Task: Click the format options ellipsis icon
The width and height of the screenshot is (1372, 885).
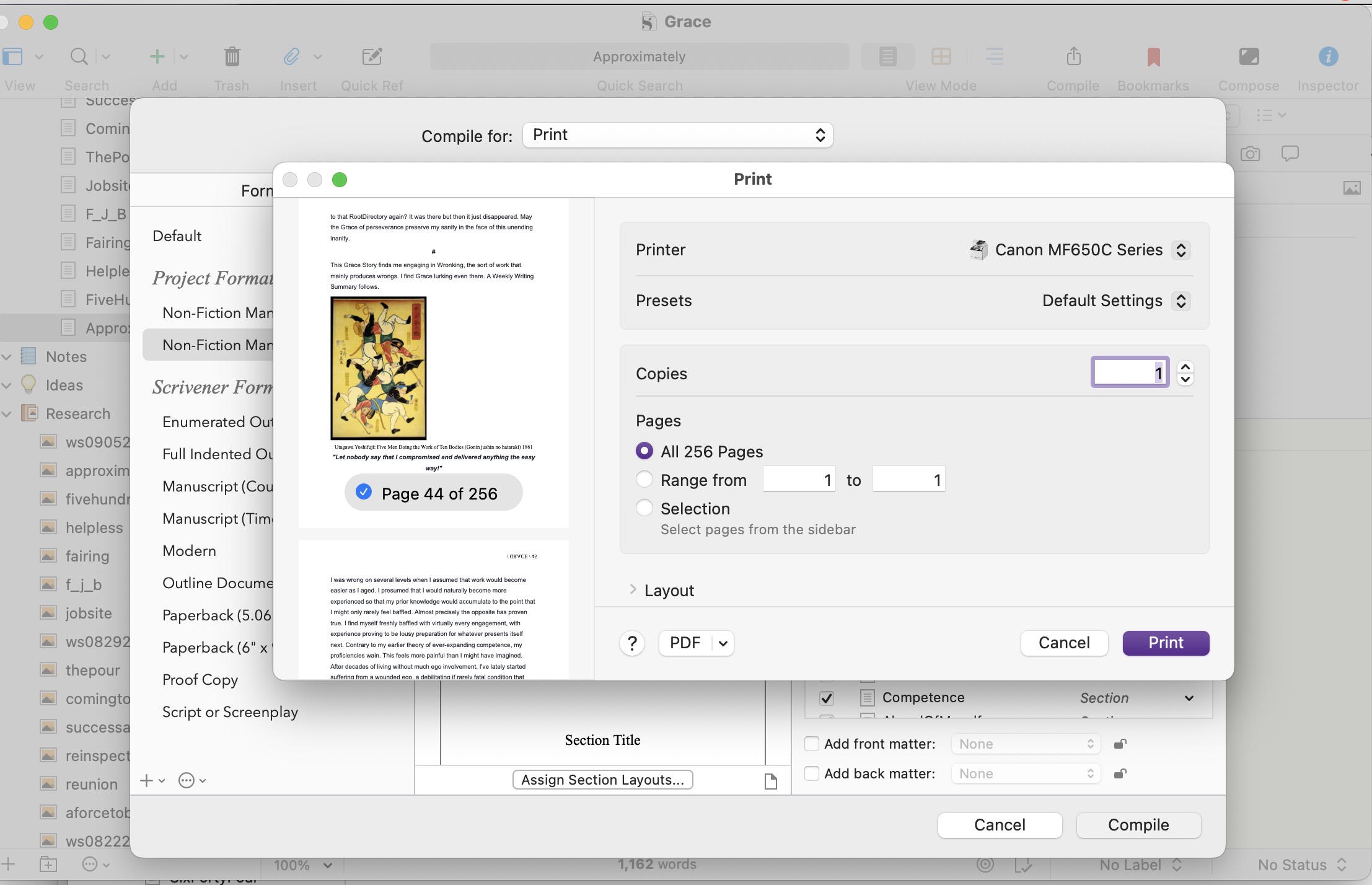Action: 187,780
